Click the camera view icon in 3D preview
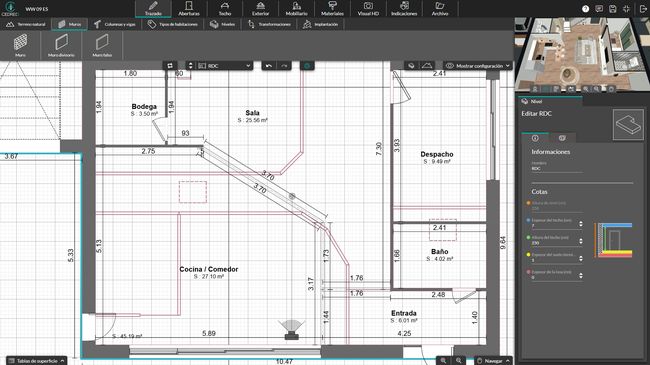Screen dimensions: 650x365 coord(571,89)
